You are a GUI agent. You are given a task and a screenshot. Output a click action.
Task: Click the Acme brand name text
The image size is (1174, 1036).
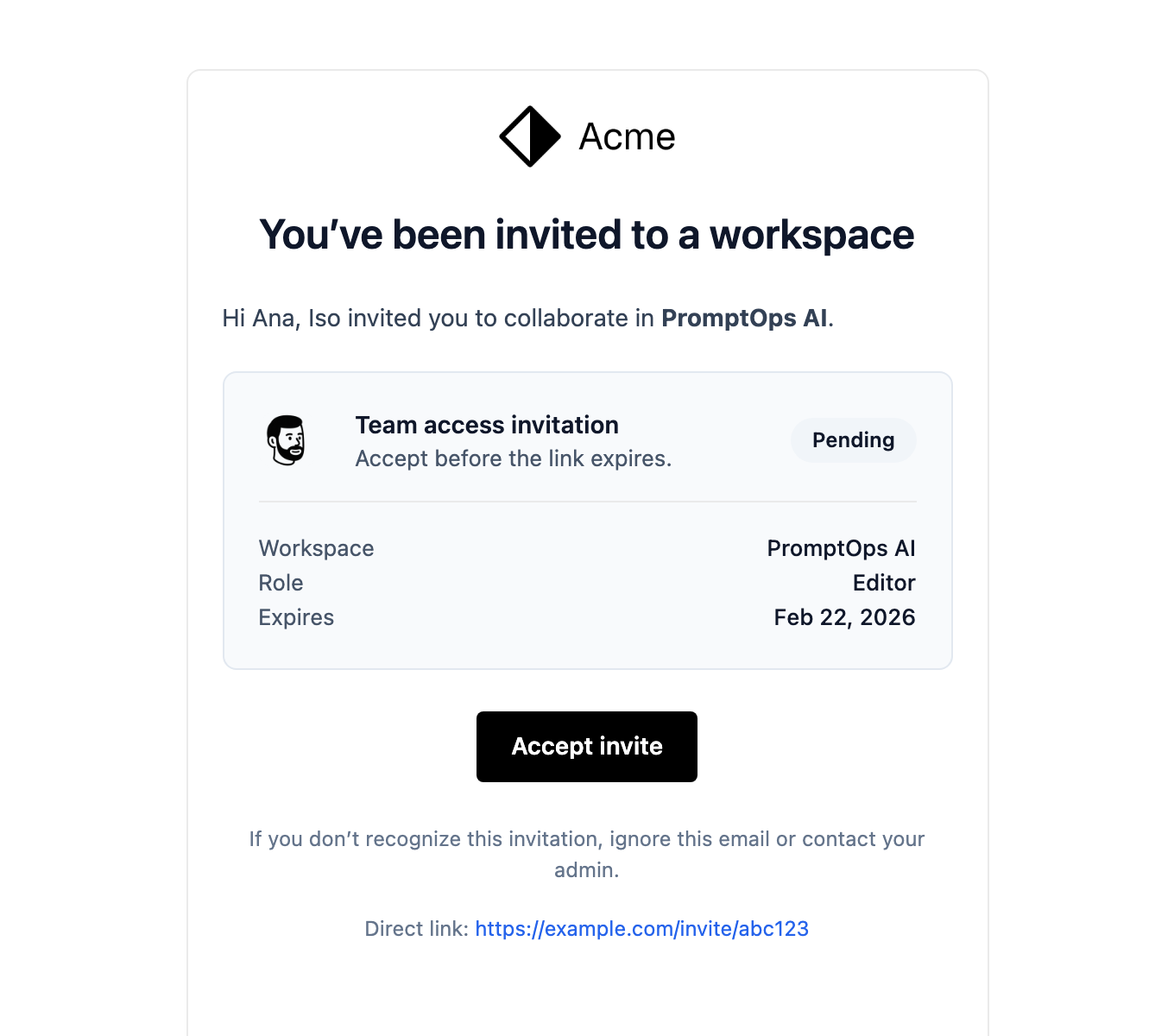627,136
